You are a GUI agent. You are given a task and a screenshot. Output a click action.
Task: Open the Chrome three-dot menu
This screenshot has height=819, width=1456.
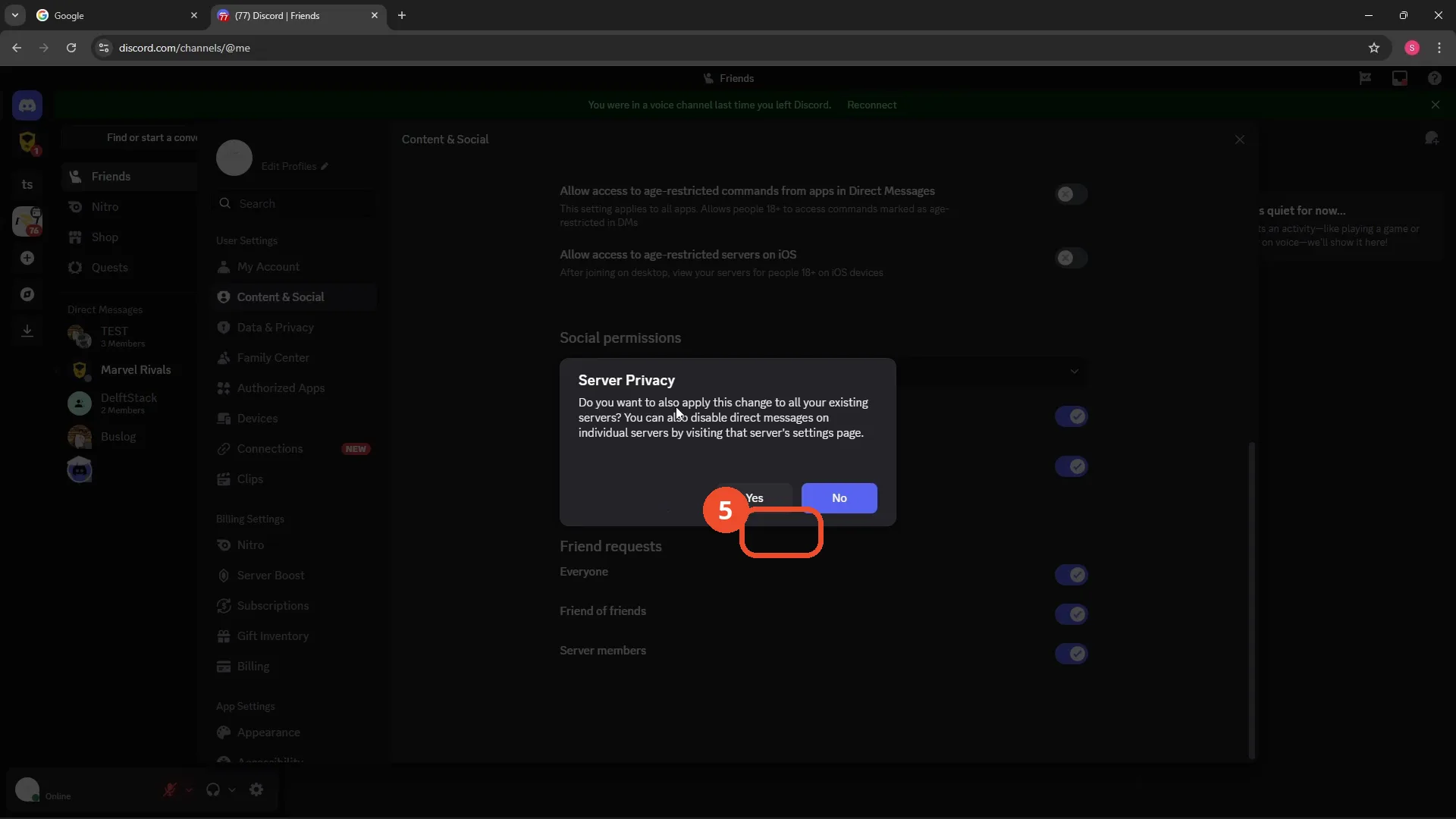pyautogui.click(x=1439, y=48)
